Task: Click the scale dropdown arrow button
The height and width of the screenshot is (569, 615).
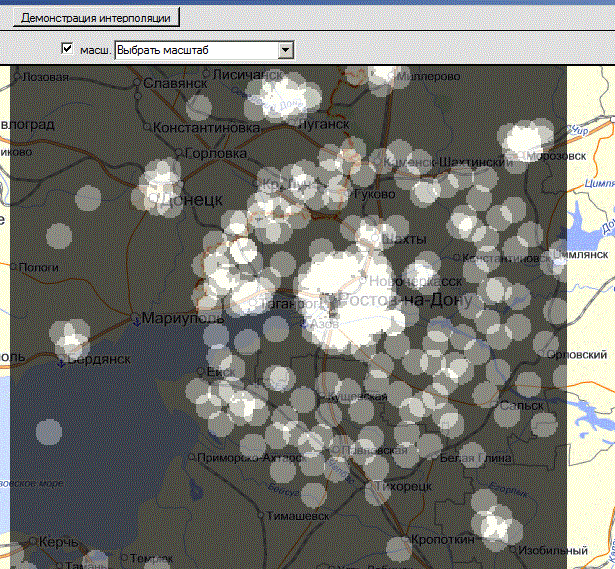Action: tap(285, 50)
